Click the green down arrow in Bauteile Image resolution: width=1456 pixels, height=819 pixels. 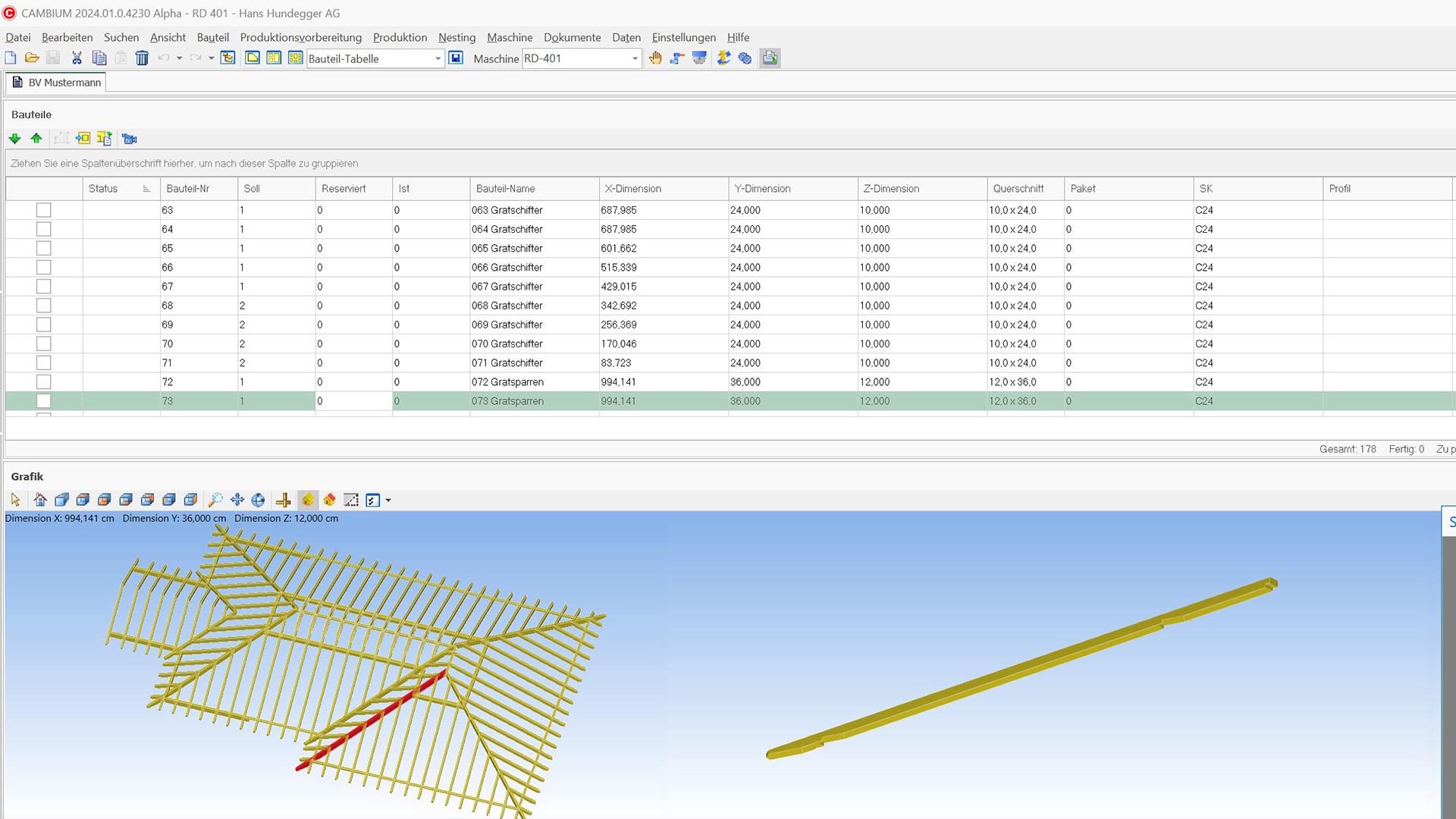(14, 138)
